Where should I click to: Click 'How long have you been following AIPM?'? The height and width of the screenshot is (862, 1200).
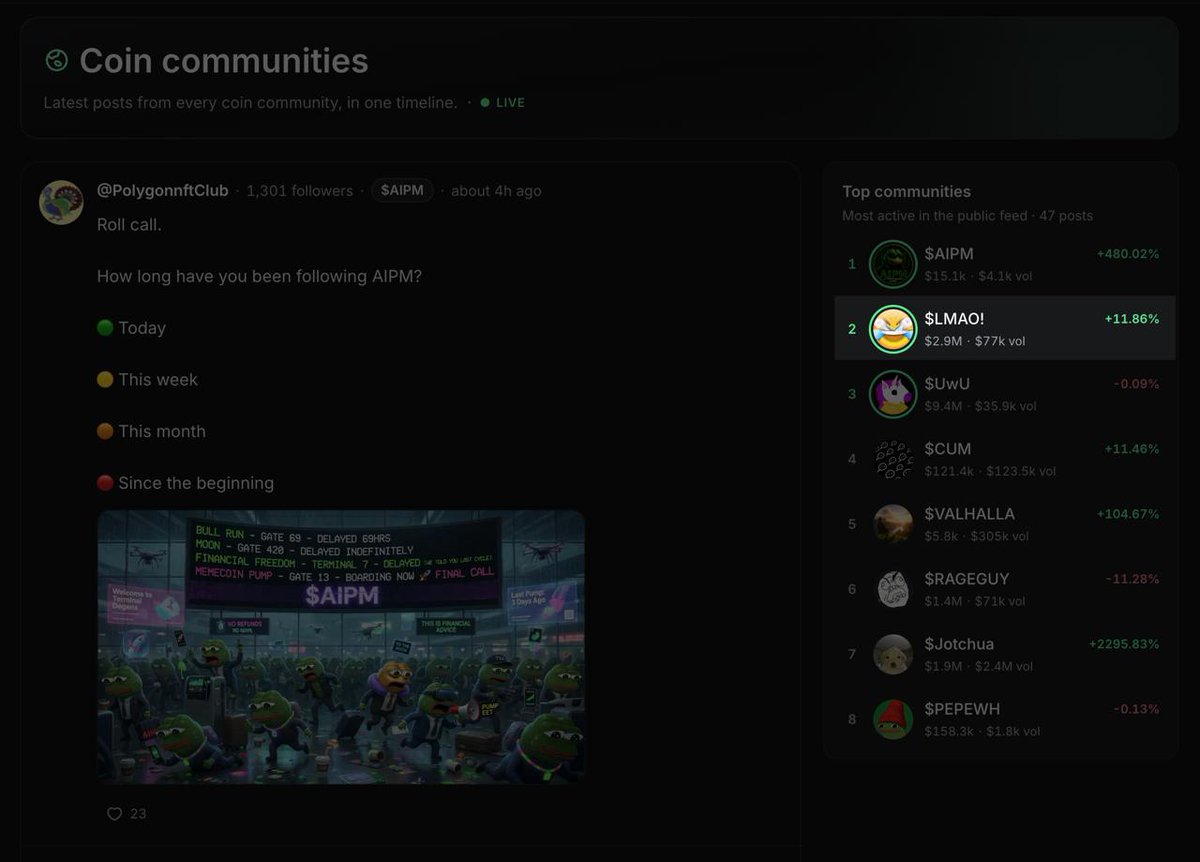tap(259, 276)
